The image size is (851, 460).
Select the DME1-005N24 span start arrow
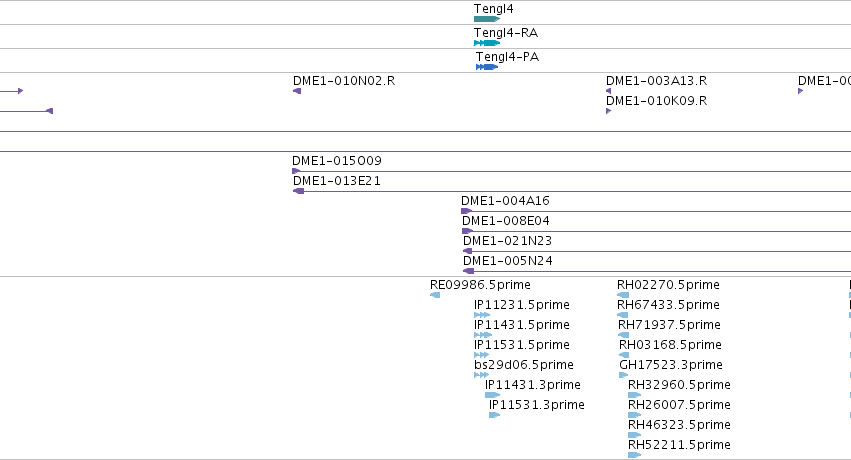(468, 271)
